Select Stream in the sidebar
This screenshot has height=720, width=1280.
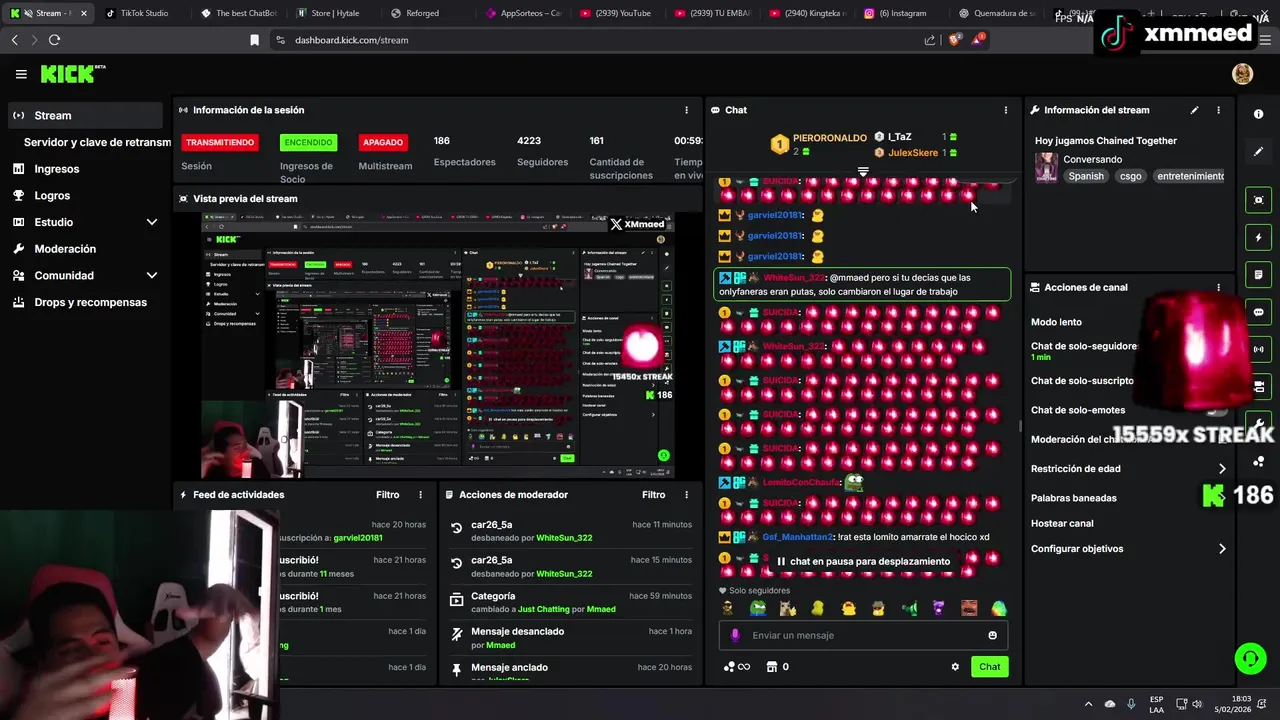click(x=84, y=115)
